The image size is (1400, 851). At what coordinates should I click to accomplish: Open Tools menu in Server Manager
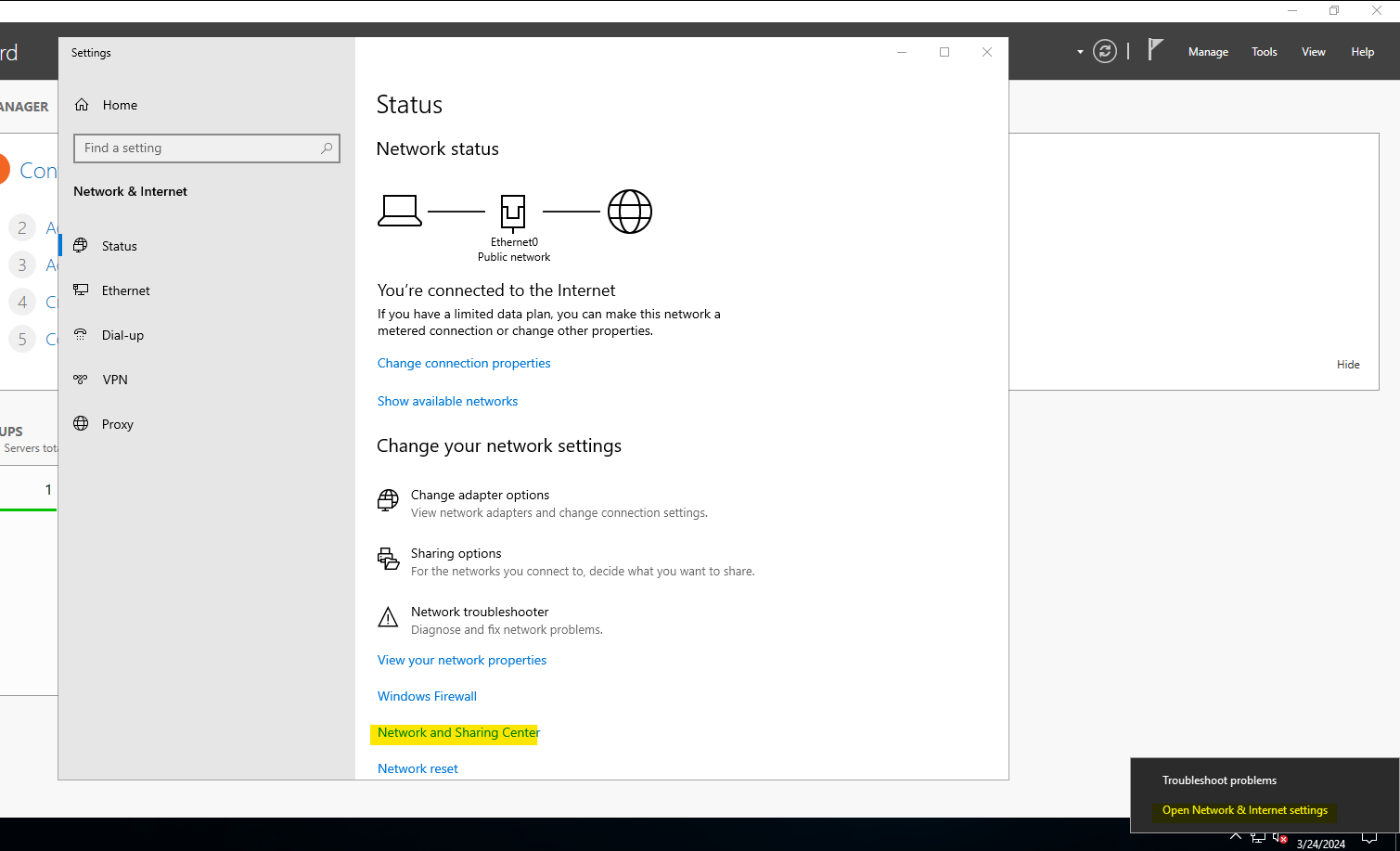[x=1264, y=52]
